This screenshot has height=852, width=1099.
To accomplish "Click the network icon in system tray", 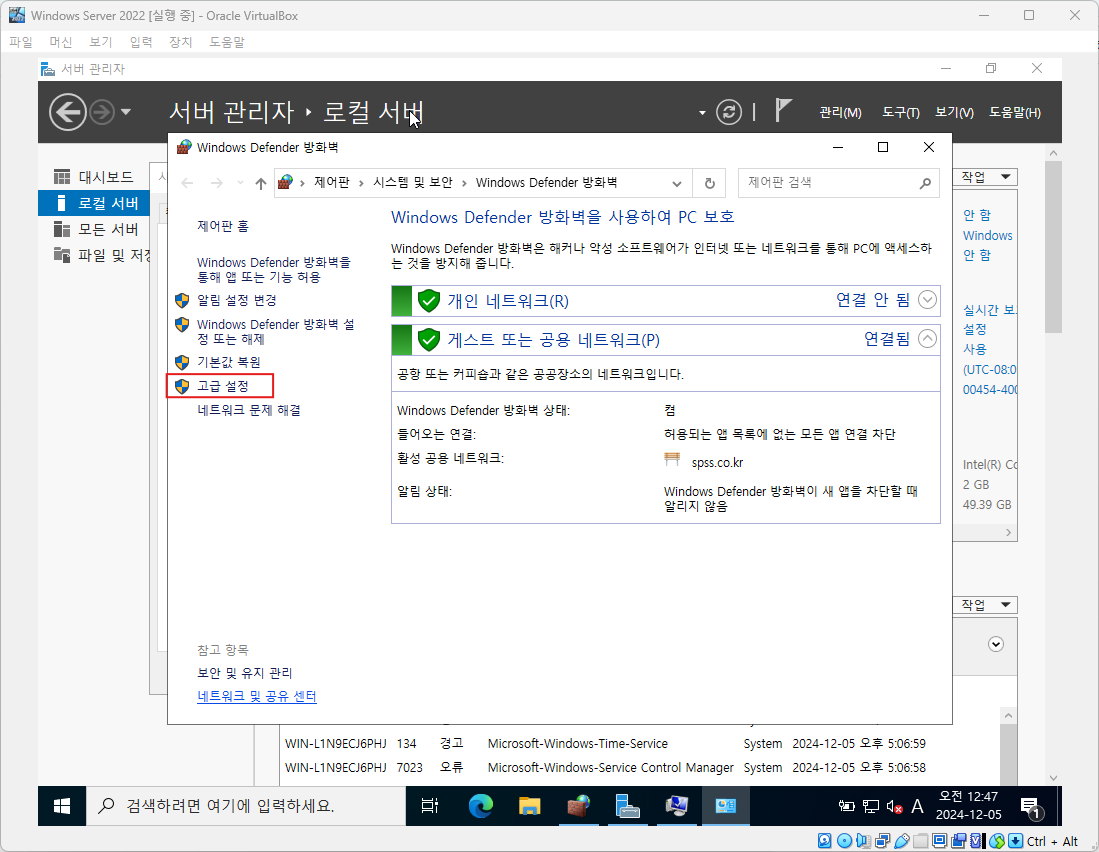I will click(871, 807).
